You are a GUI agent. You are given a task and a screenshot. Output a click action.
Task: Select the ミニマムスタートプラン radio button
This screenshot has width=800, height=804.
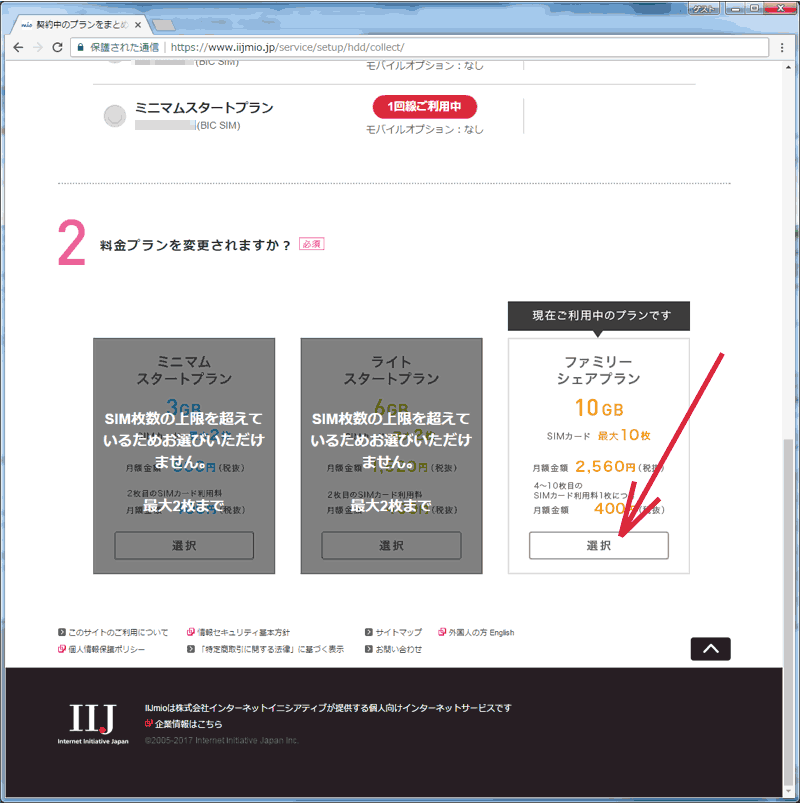(115, 116)
